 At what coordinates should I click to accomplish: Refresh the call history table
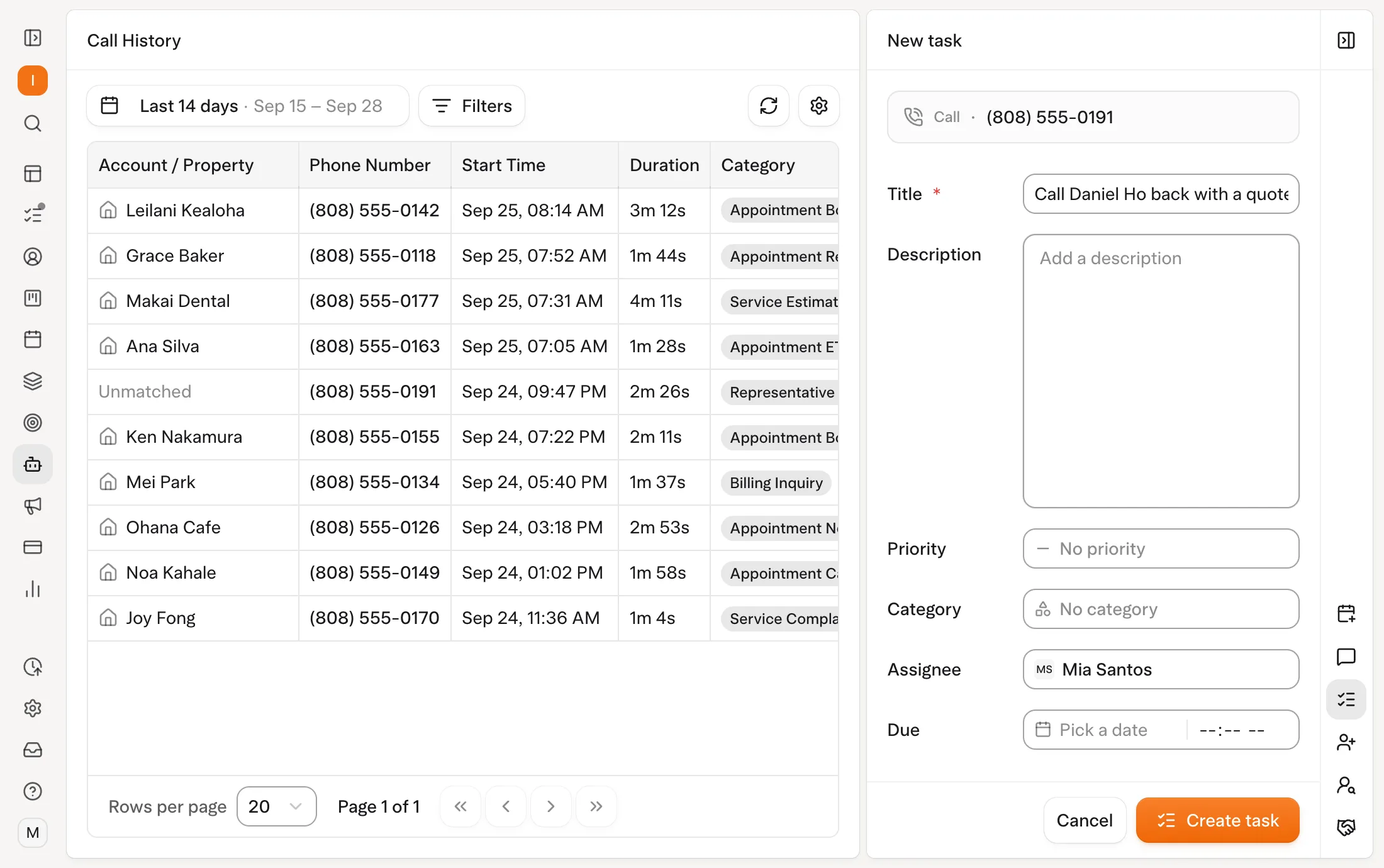[x=769, y=106]
